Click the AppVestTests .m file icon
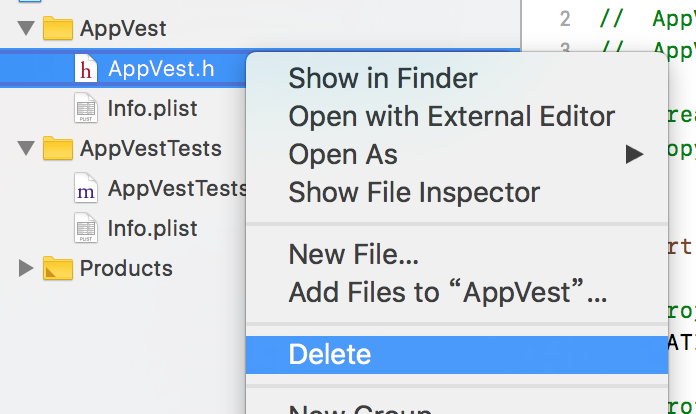696x414 pixels. [88, 188]
